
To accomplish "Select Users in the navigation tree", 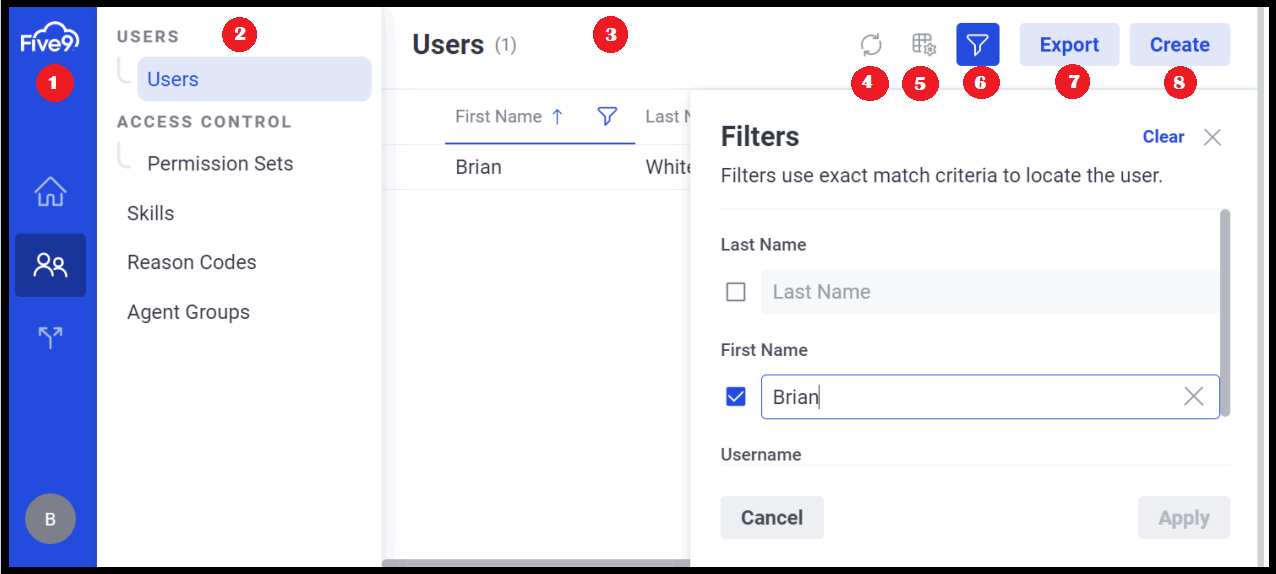I will click(173, 79).
